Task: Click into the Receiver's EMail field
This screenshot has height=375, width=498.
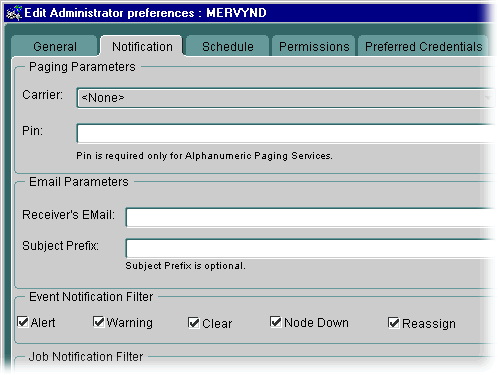Action: [x=311, y=217]
